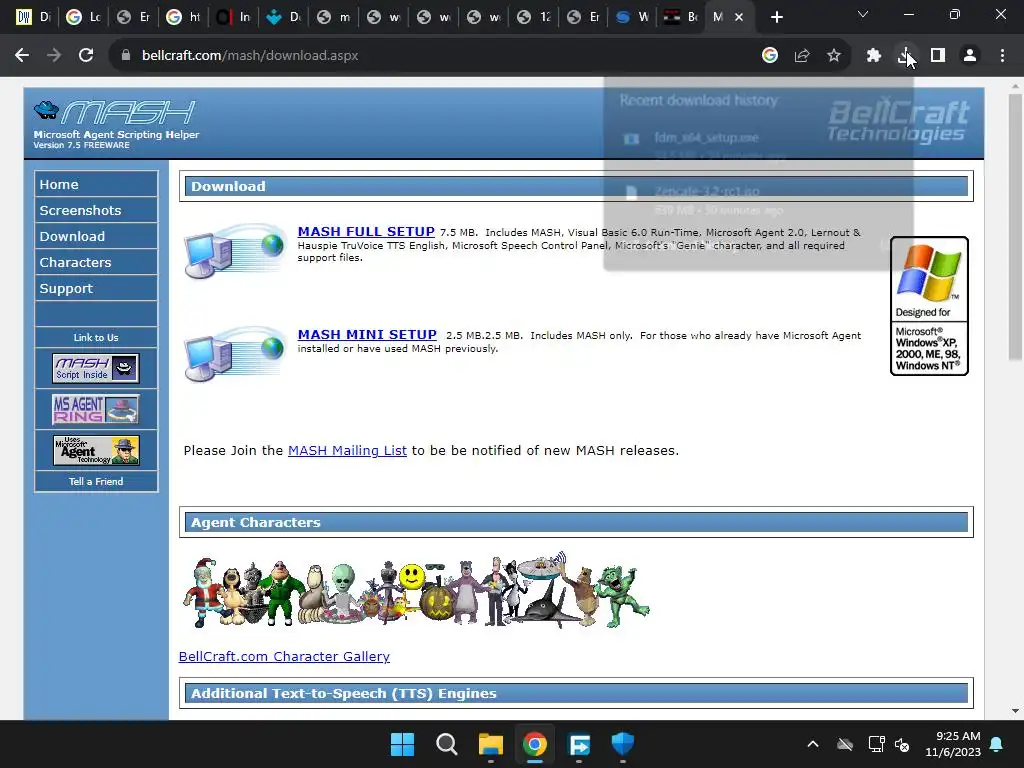The height and width of the screenshot is (768, 1024).
Task: Open the blue arrow app in taskbar
Action: [x=579, y=744]
